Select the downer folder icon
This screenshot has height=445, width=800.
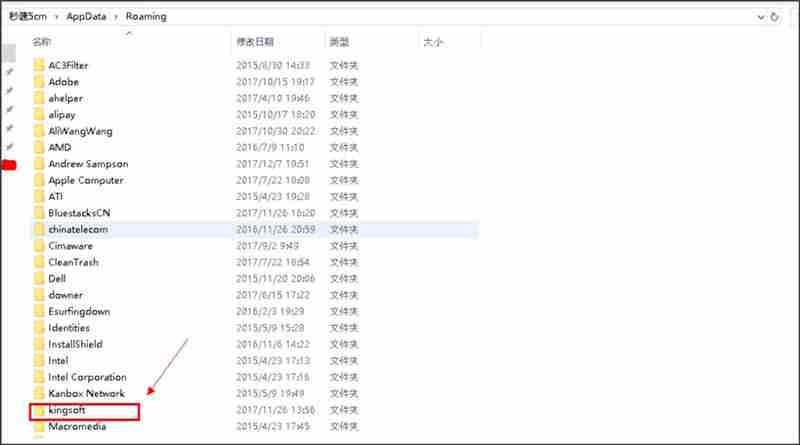point(39,295)
